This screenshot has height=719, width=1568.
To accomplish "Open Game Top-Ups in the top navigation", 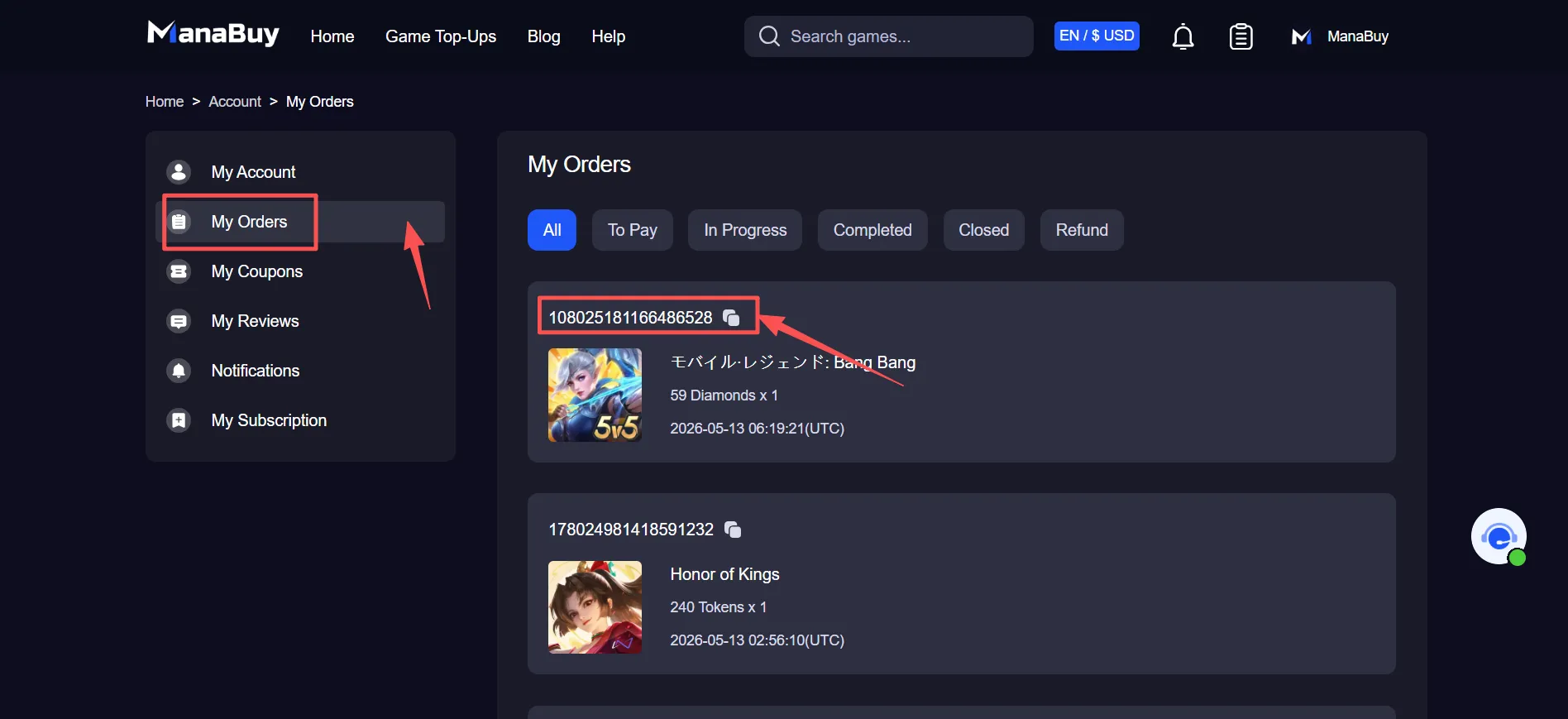I will pos(441,36).
